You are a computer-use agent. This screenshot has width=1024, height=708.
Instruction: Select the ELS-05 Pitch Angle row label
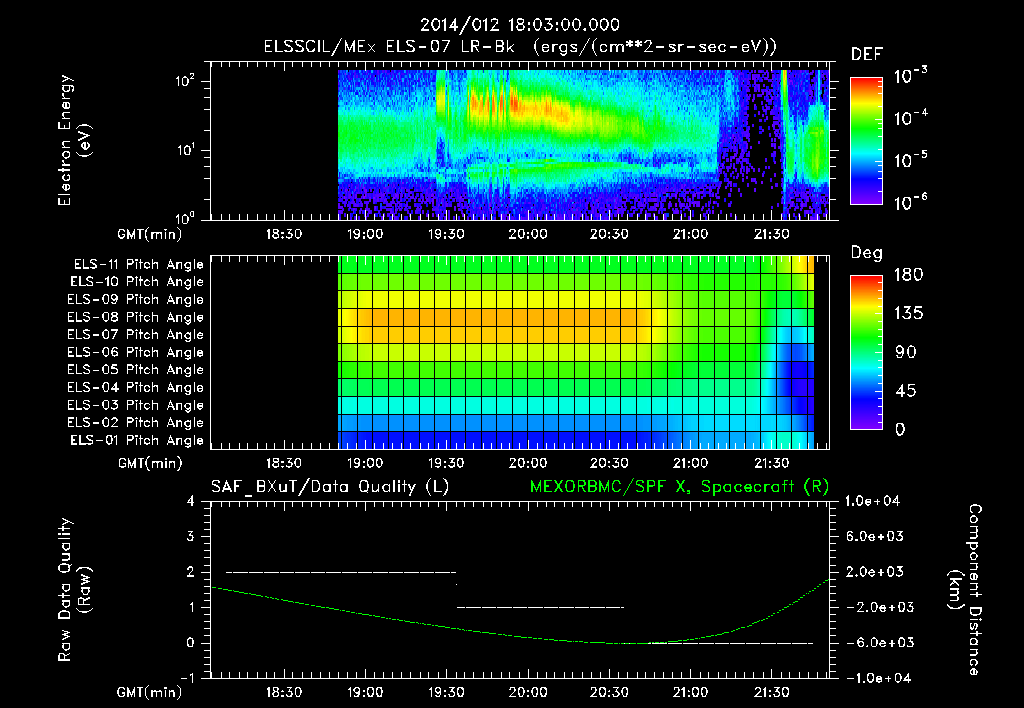pyautogui.click(x=135, y=370)
